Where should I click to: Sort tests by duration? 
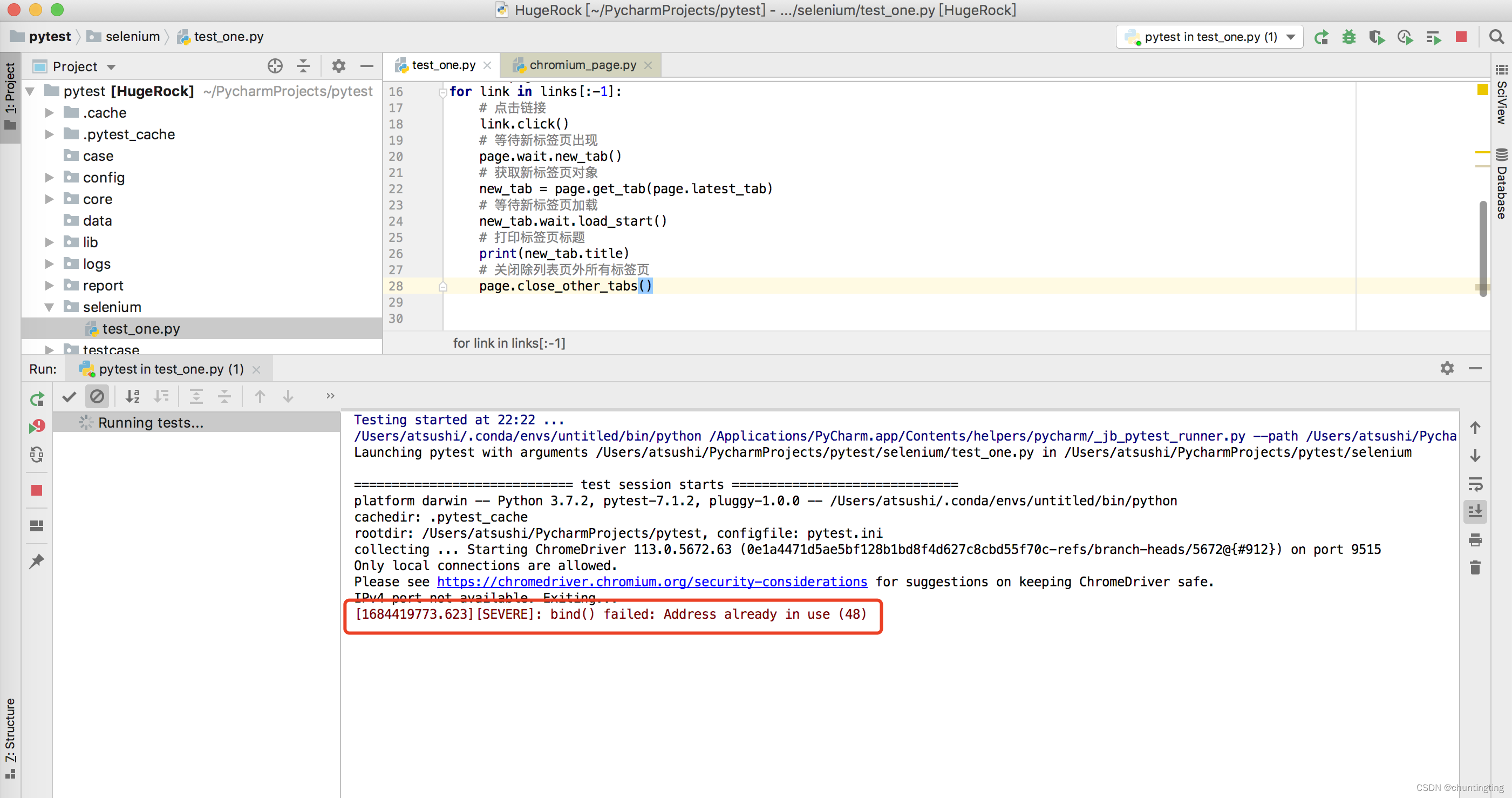point(161,396)
